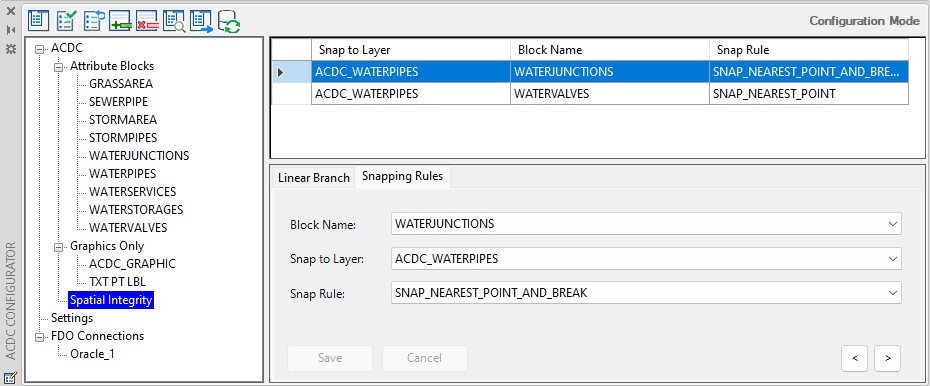Click the database refresh sync icon
The height and width of the screenshot is (386, 930).
click(228, 21)
